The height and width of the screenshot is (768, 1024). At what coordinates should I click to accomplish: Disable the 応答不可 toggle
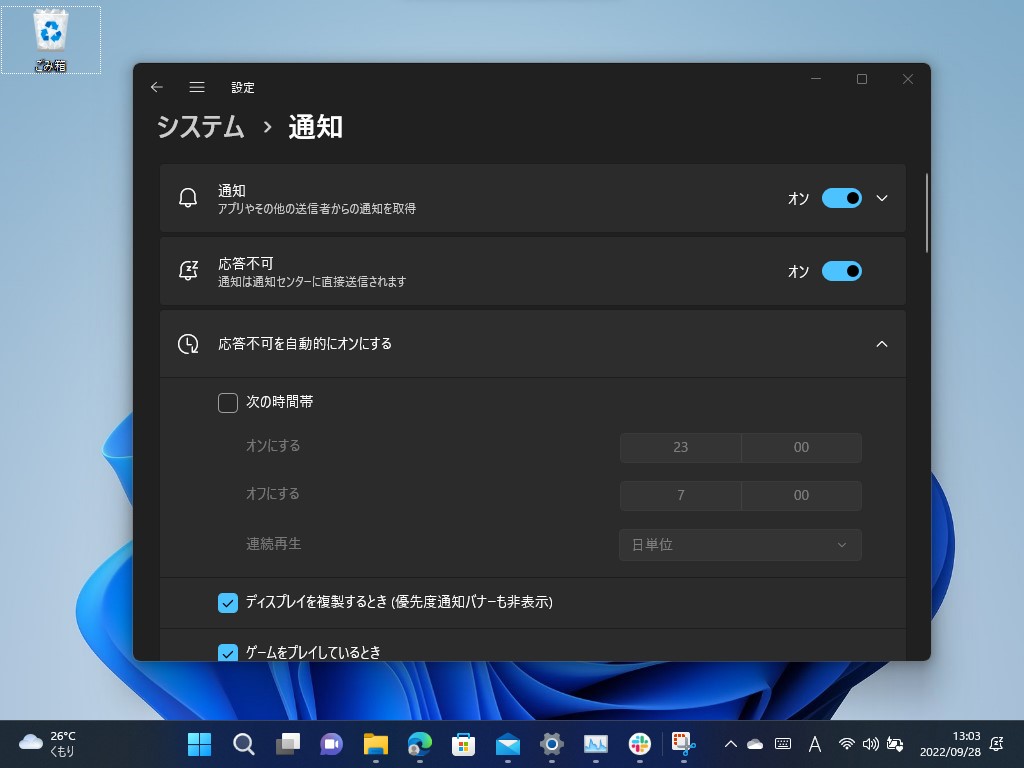[x=843, y=271]
